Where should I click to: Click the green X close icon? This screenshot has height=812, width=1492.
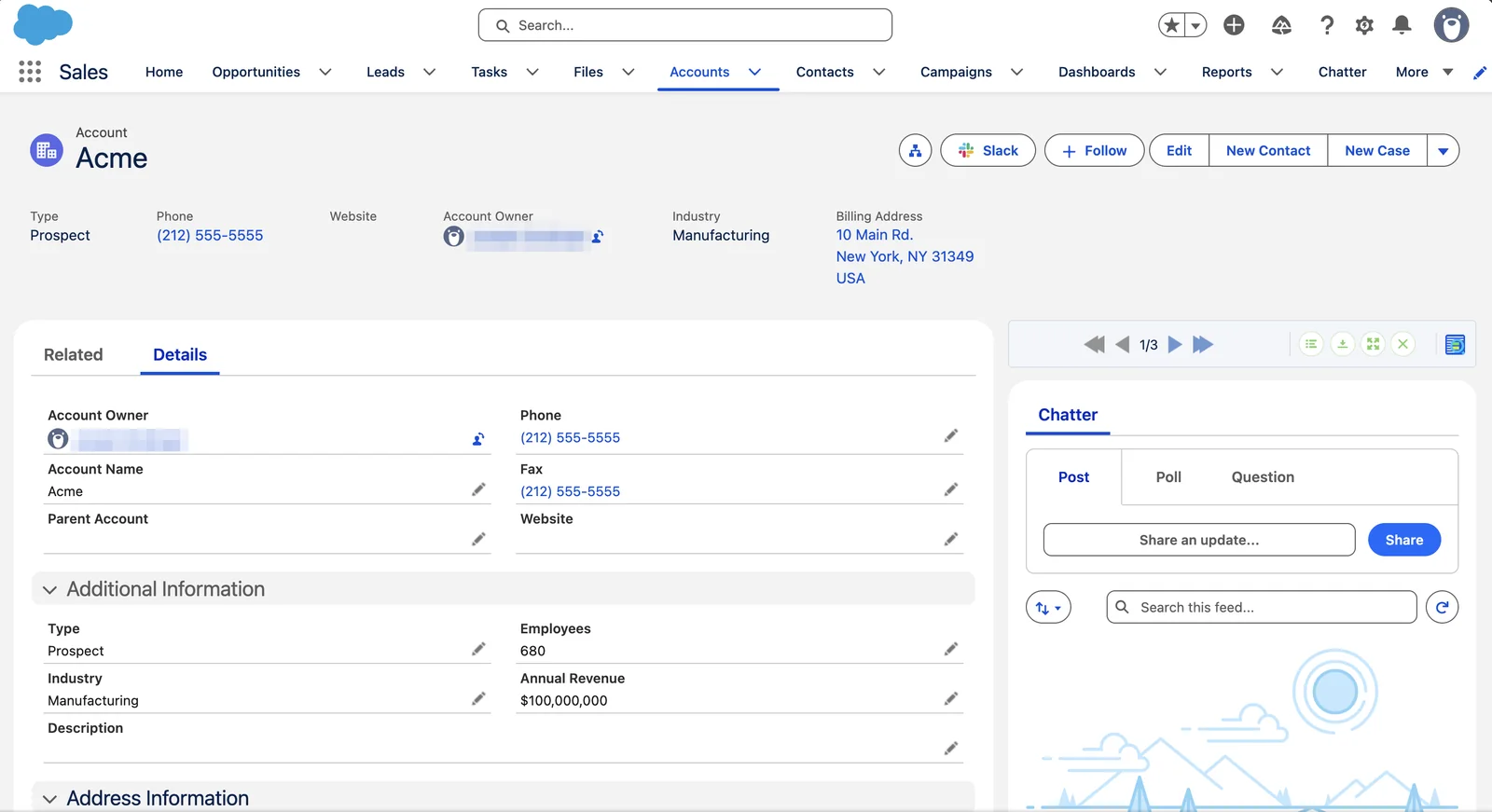click(1402, 344)
